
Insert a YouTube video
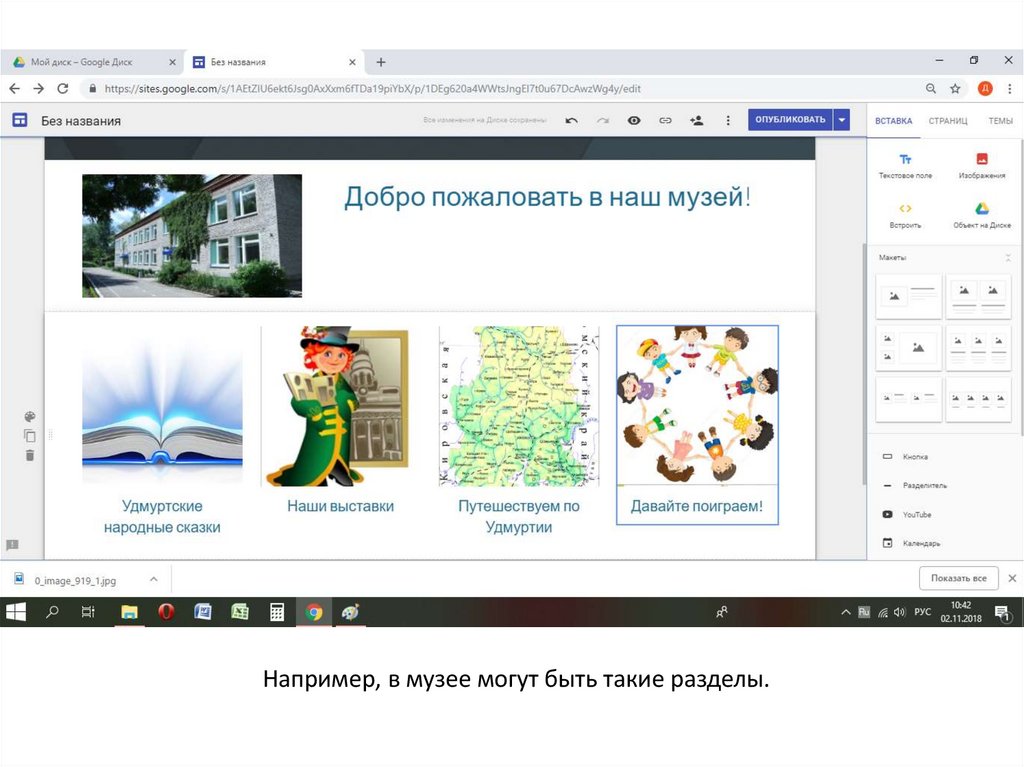point(906,515)
